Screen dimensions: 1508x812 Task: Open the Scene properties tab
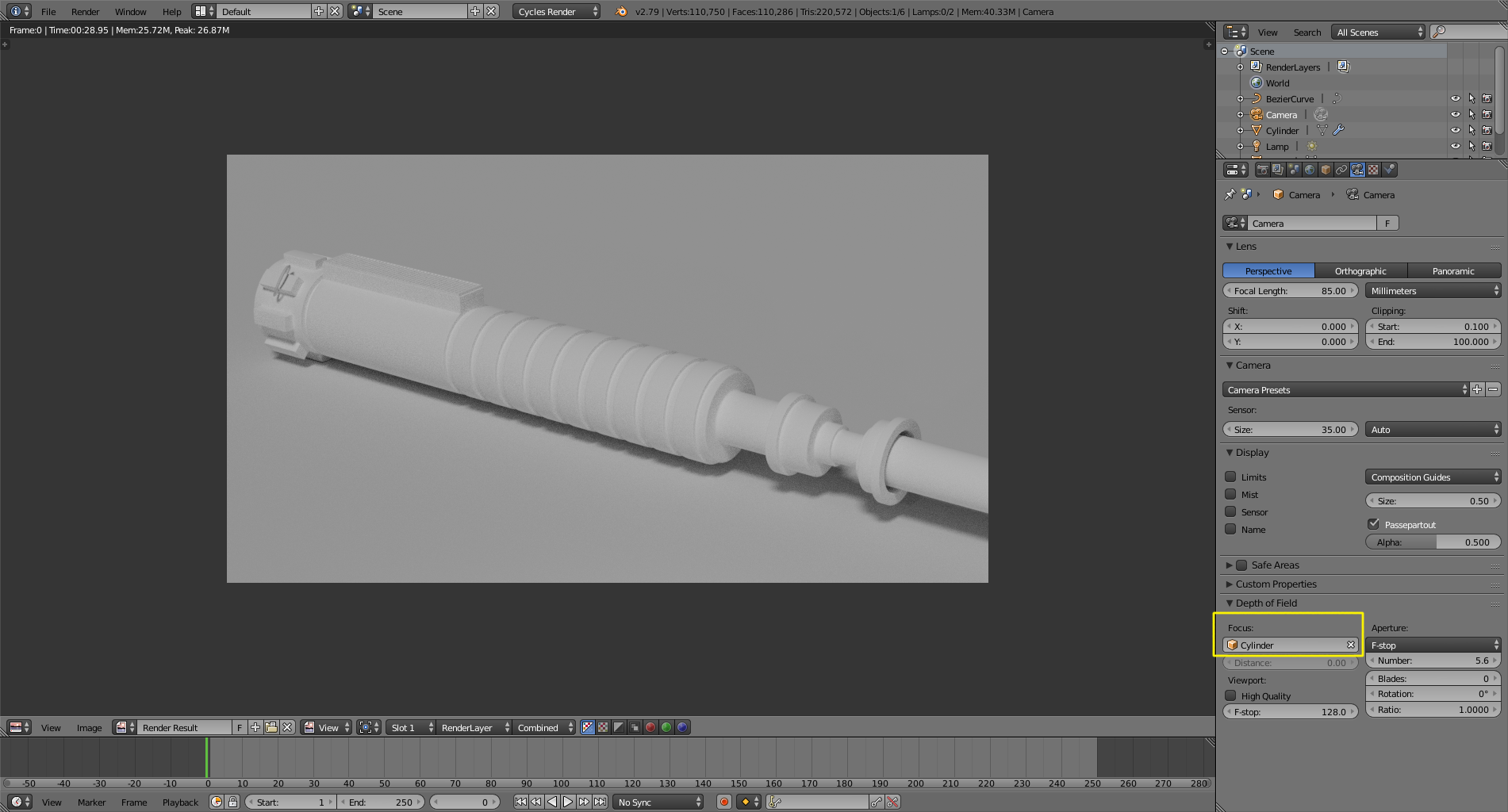coord(1294,170)
